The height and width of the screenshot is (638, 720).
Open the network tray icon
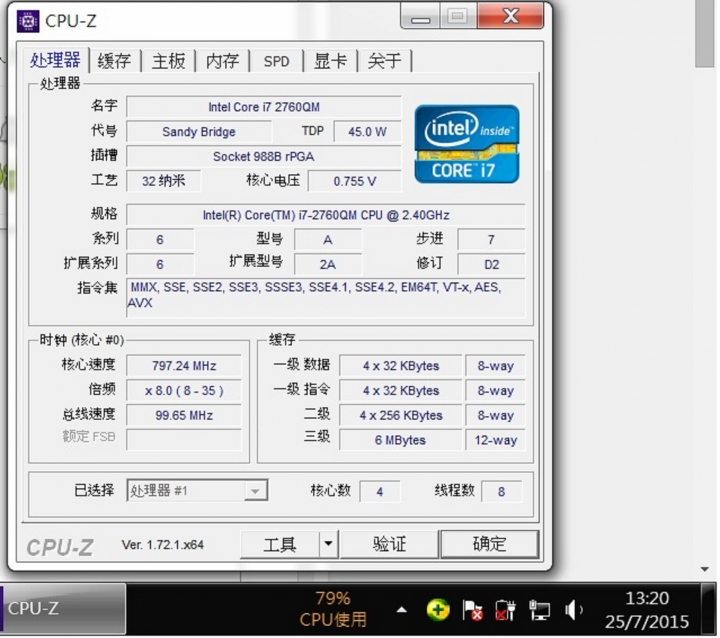(539, 610)
